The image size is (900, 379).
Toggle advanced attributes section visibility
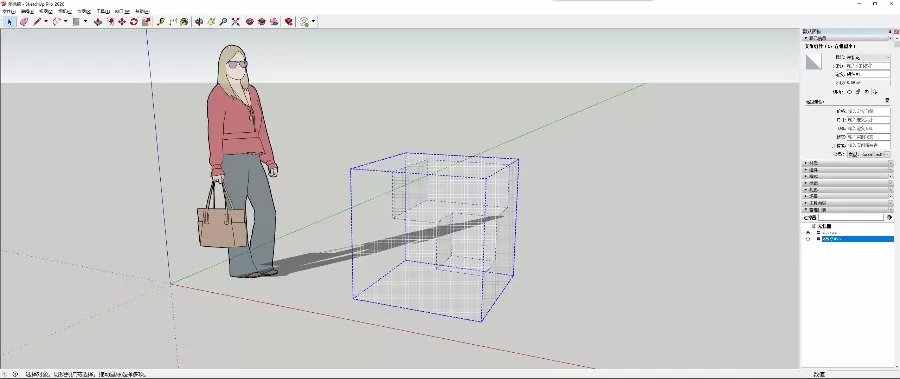click(887, 100)
